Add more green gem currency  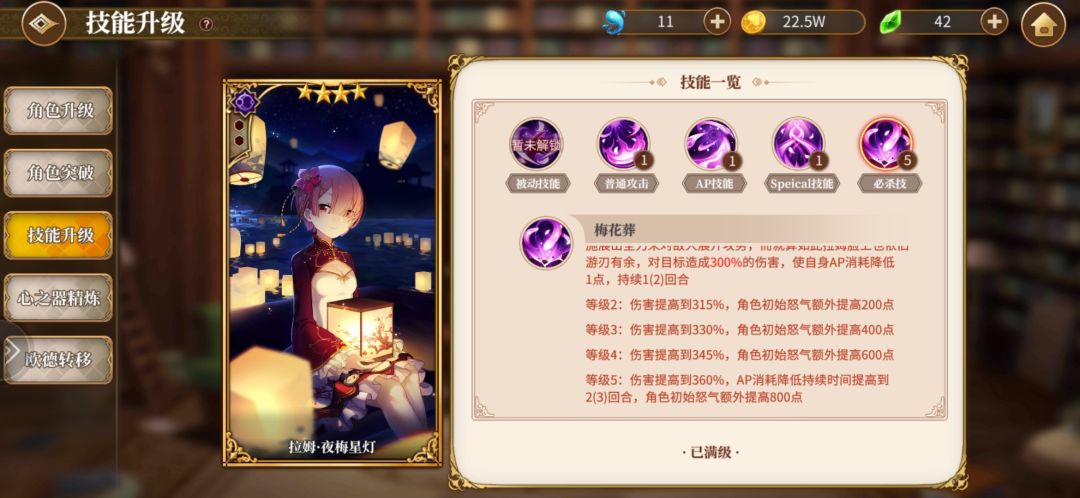pos(994,22)
